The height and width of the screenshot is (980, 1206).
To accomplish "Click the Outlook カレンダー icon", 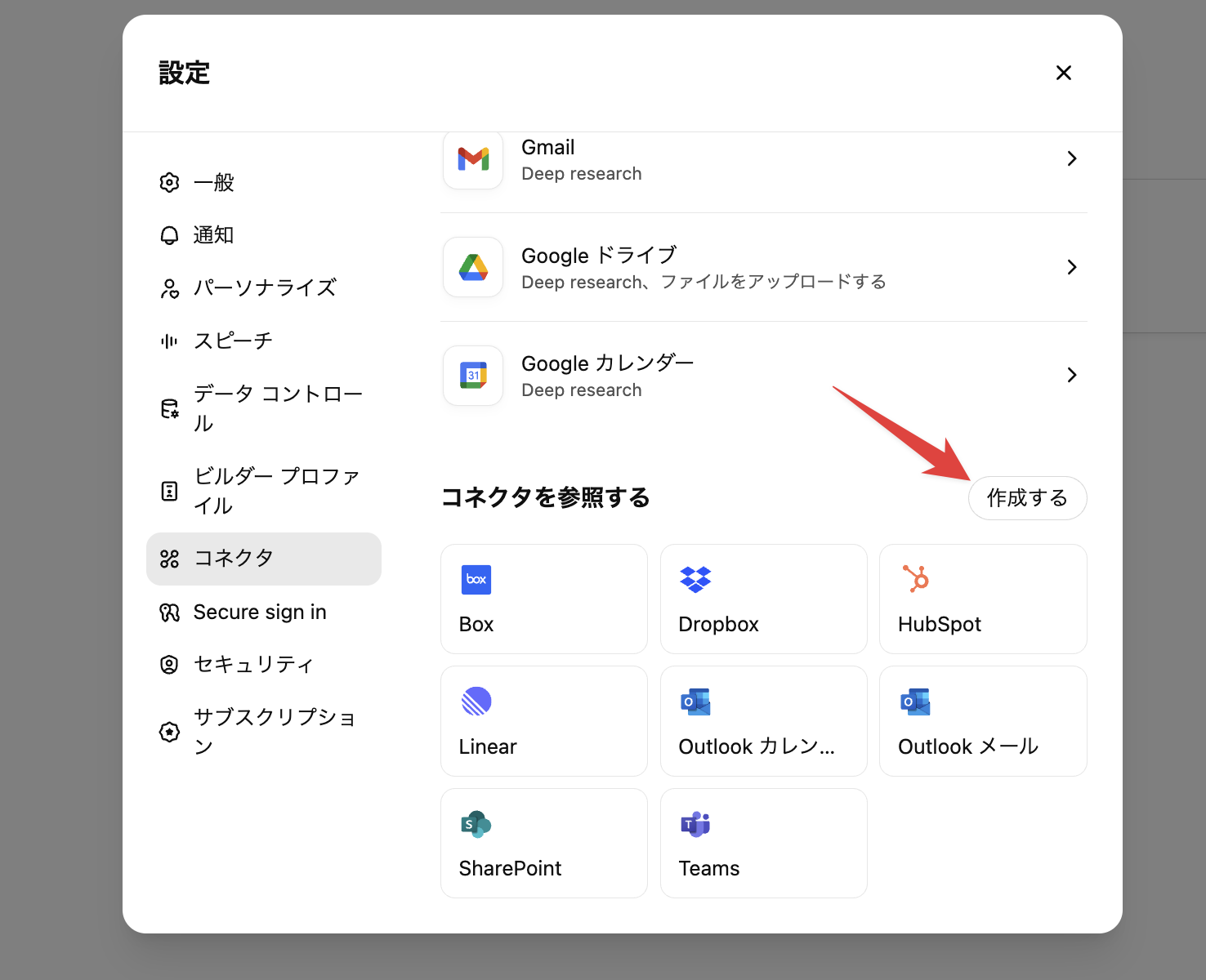I will 695,702.
